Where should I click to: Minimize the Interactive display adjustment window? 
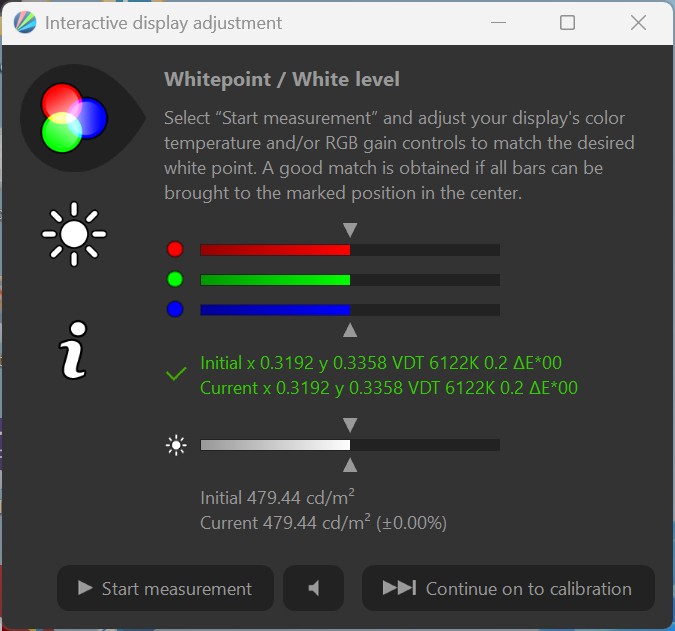(x=499, y=22)
